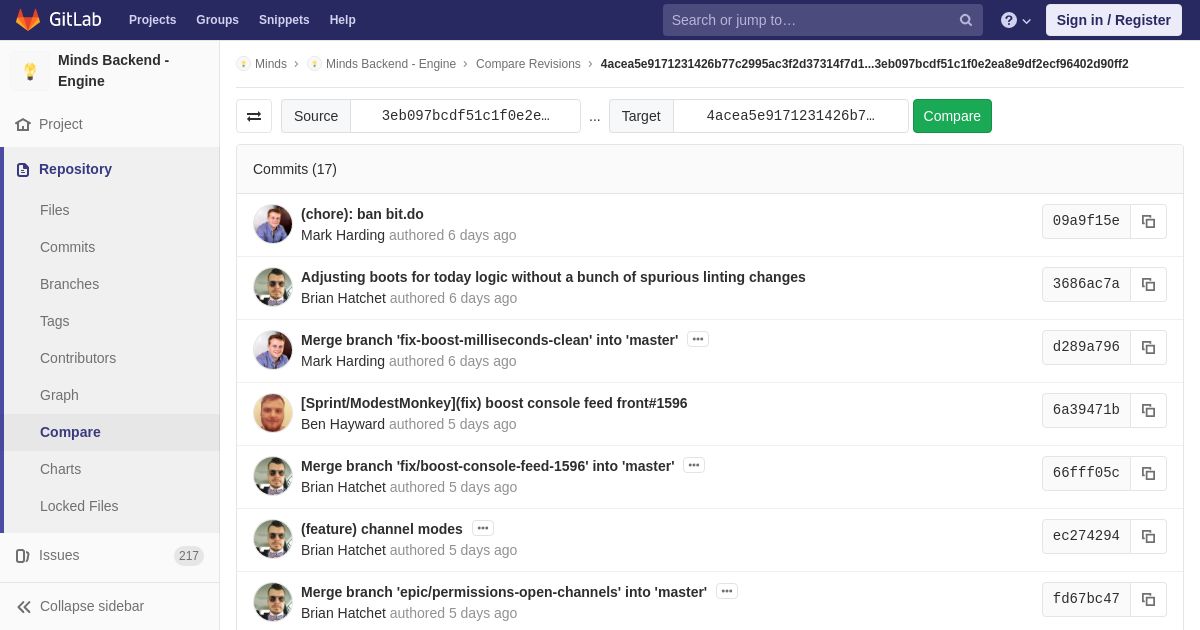The width and height of the screenshot is (1200, 630).
Task: Go to Branches in sidebar
Action: click(x=69, y=284)
